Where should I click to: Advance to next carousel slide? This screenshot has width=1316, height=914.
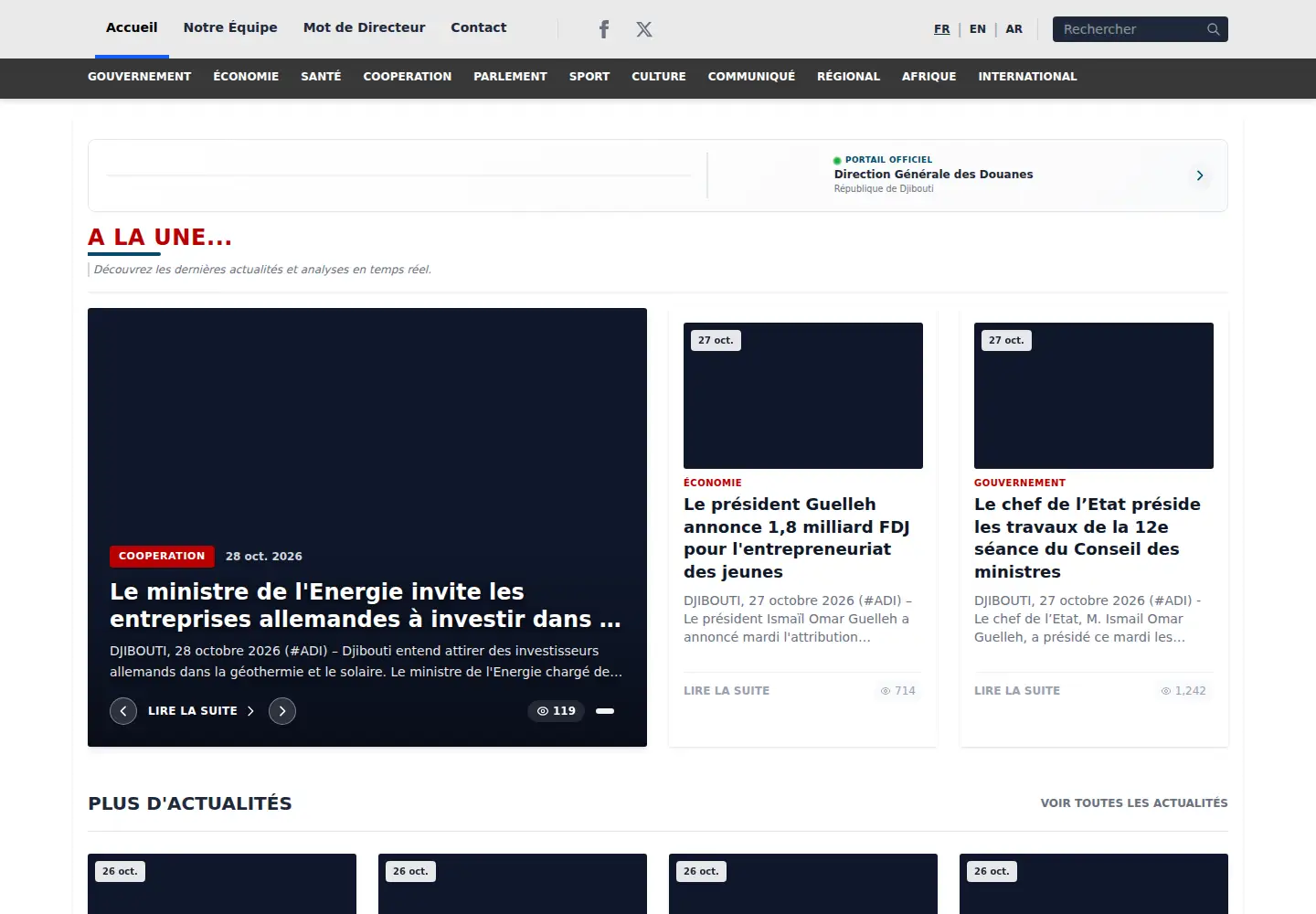[282, 711]
